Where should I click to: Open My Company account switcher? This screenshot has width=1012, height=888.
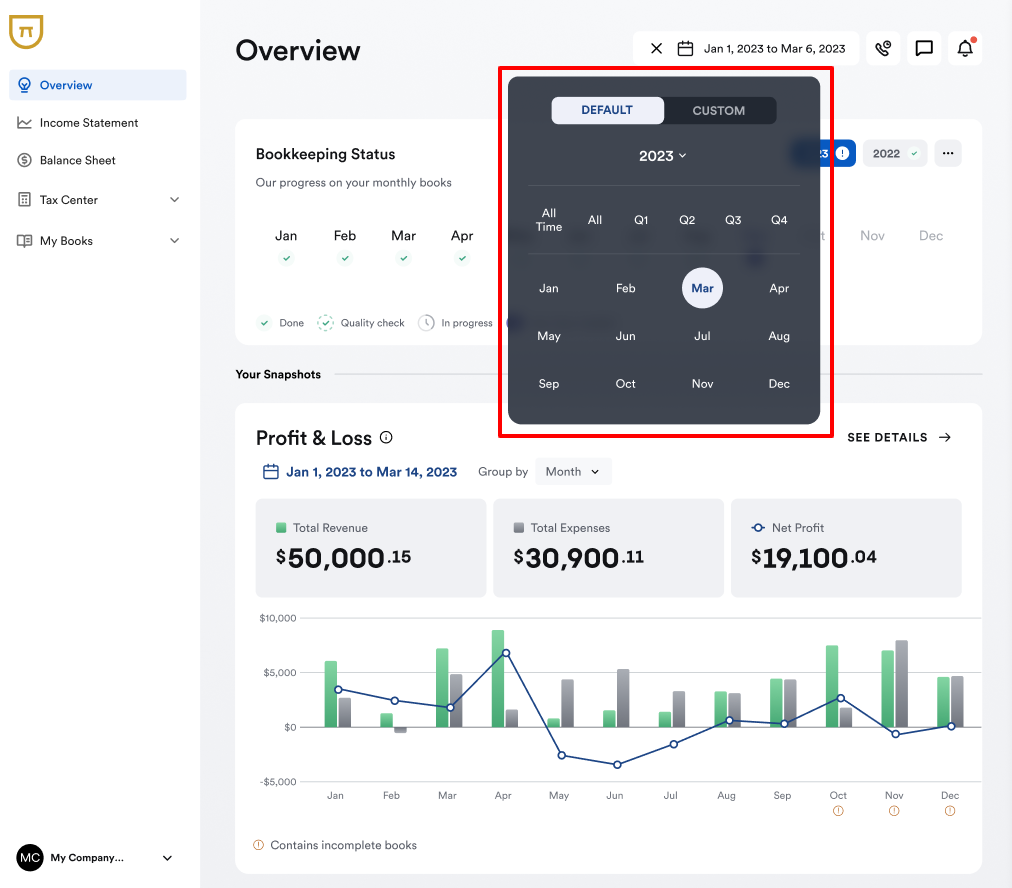pyautogui.click(x=97, y=858)
